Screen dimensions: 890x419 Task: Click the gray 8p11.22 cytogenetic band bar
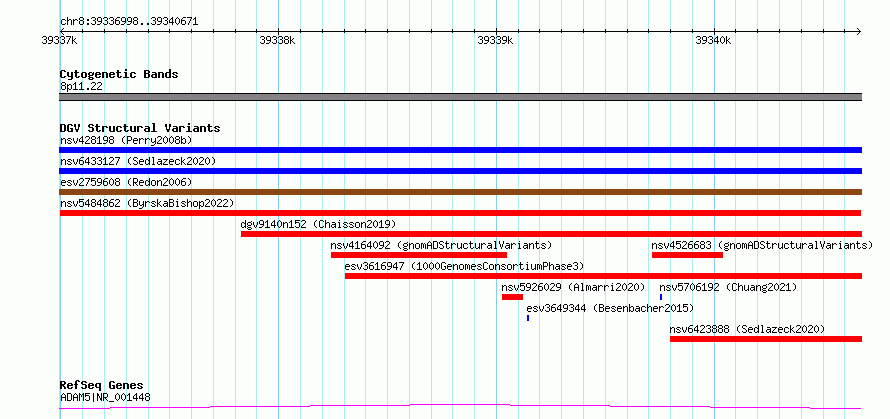point(460,97)
